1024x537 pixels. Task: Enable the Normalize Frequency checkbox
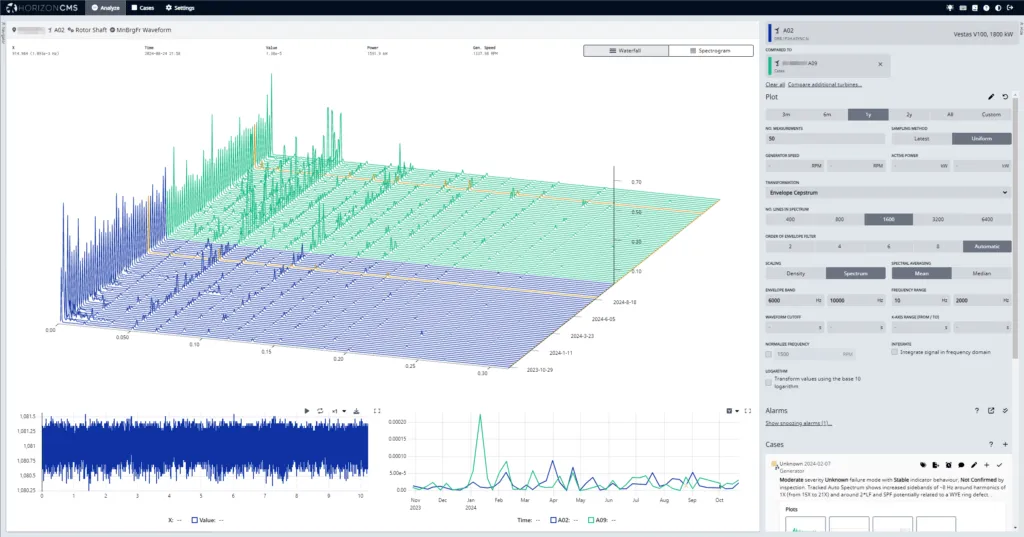coord(769,354)
